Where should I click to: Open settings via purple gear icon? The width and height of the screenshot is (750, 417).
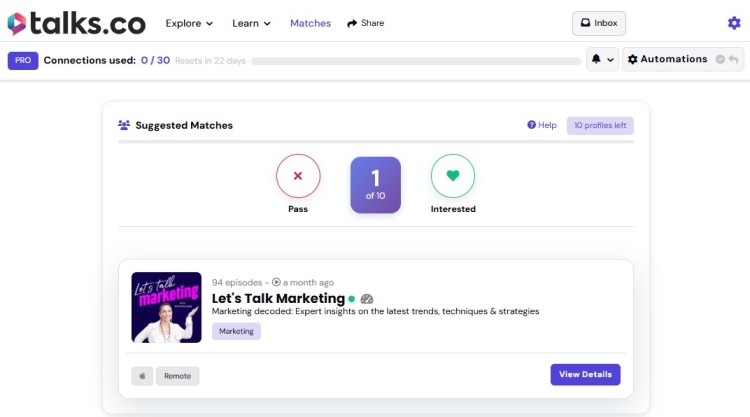point(734,23)
